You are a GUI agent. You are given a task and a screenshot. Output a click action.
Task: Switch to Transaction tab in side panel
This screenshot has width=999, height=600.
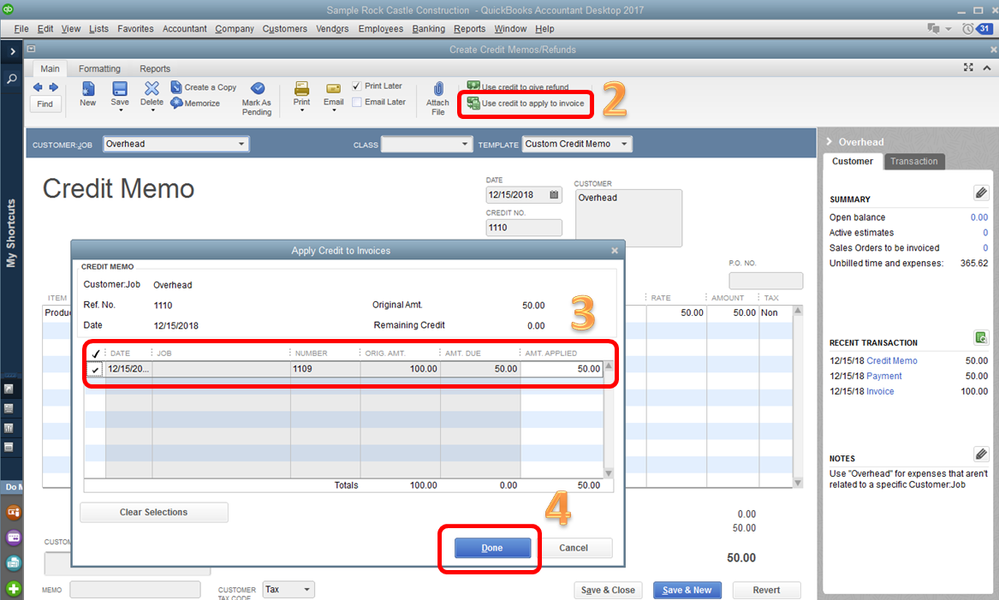coord(914,161)
